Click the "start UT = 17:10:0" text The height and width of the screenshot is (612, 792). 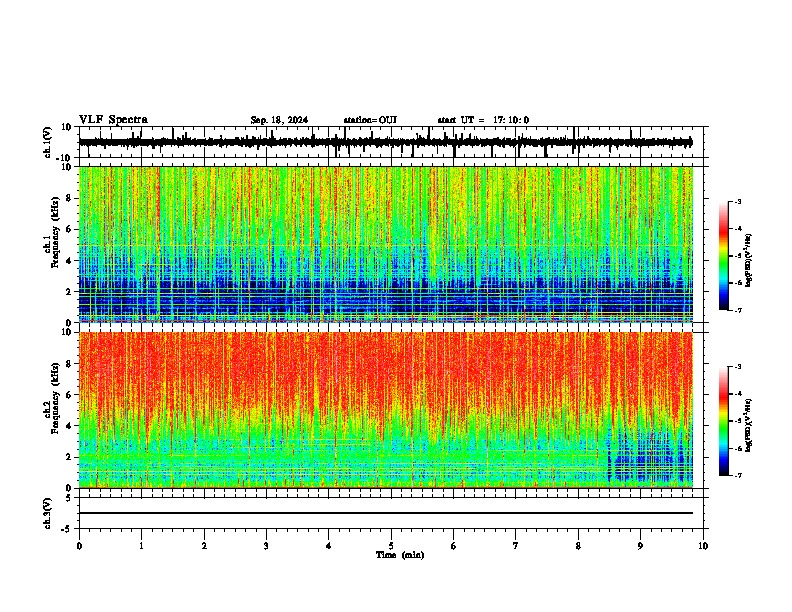coord(483,120)
